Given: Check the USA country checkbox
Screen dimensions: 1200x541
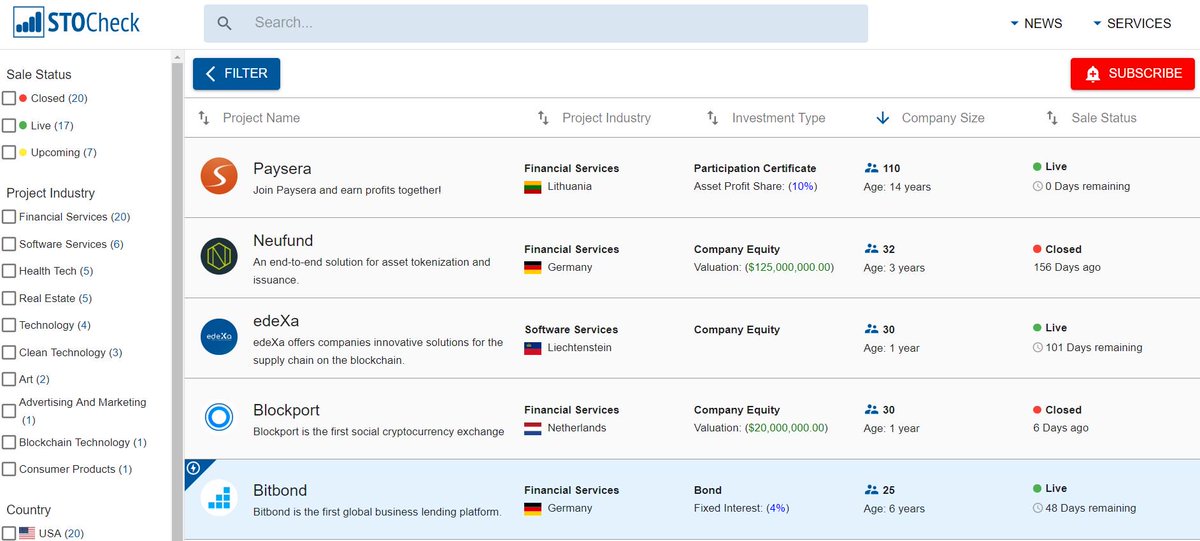Looking at the screenshot, I should click(x=9, y=533).
